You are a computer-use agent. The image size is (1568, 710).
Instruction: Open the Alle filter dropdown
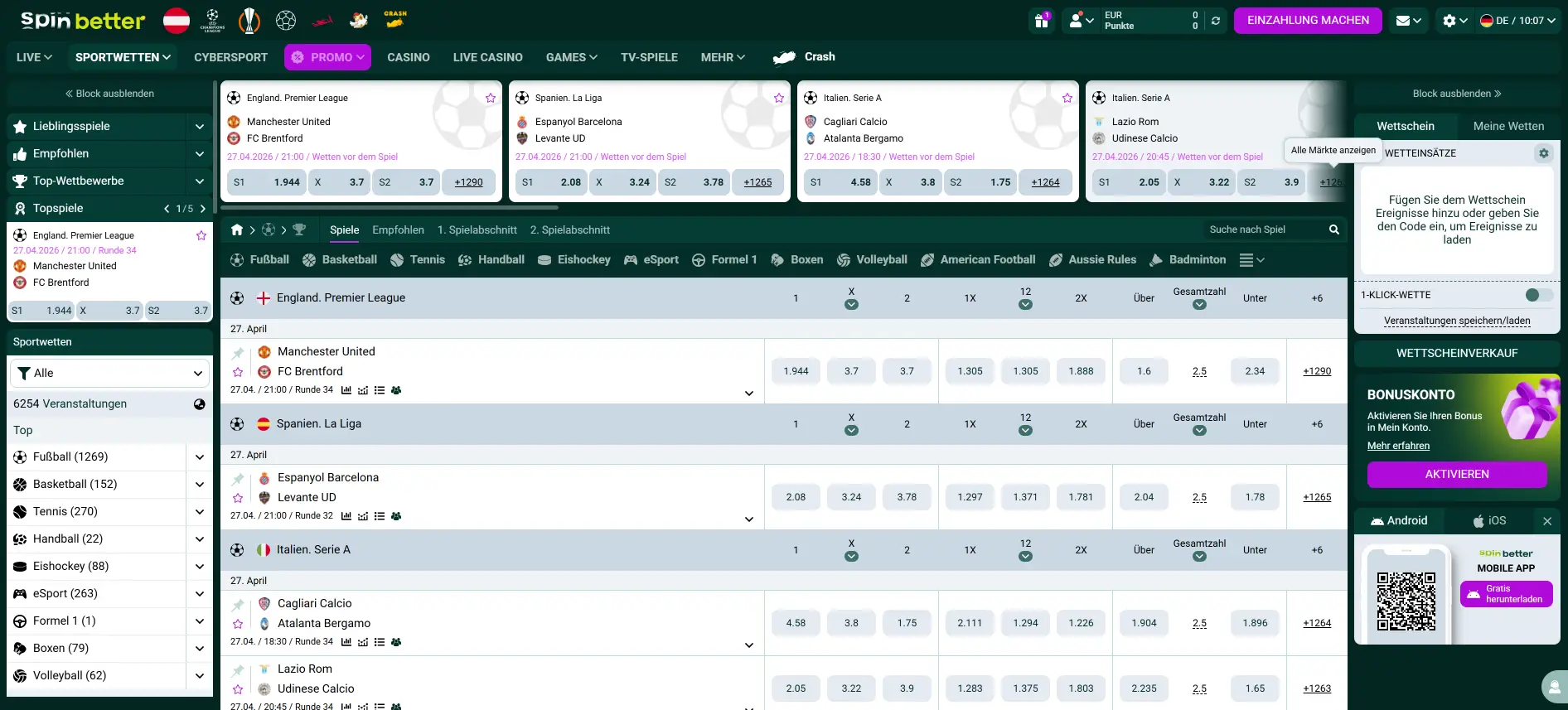click(109, 373)
